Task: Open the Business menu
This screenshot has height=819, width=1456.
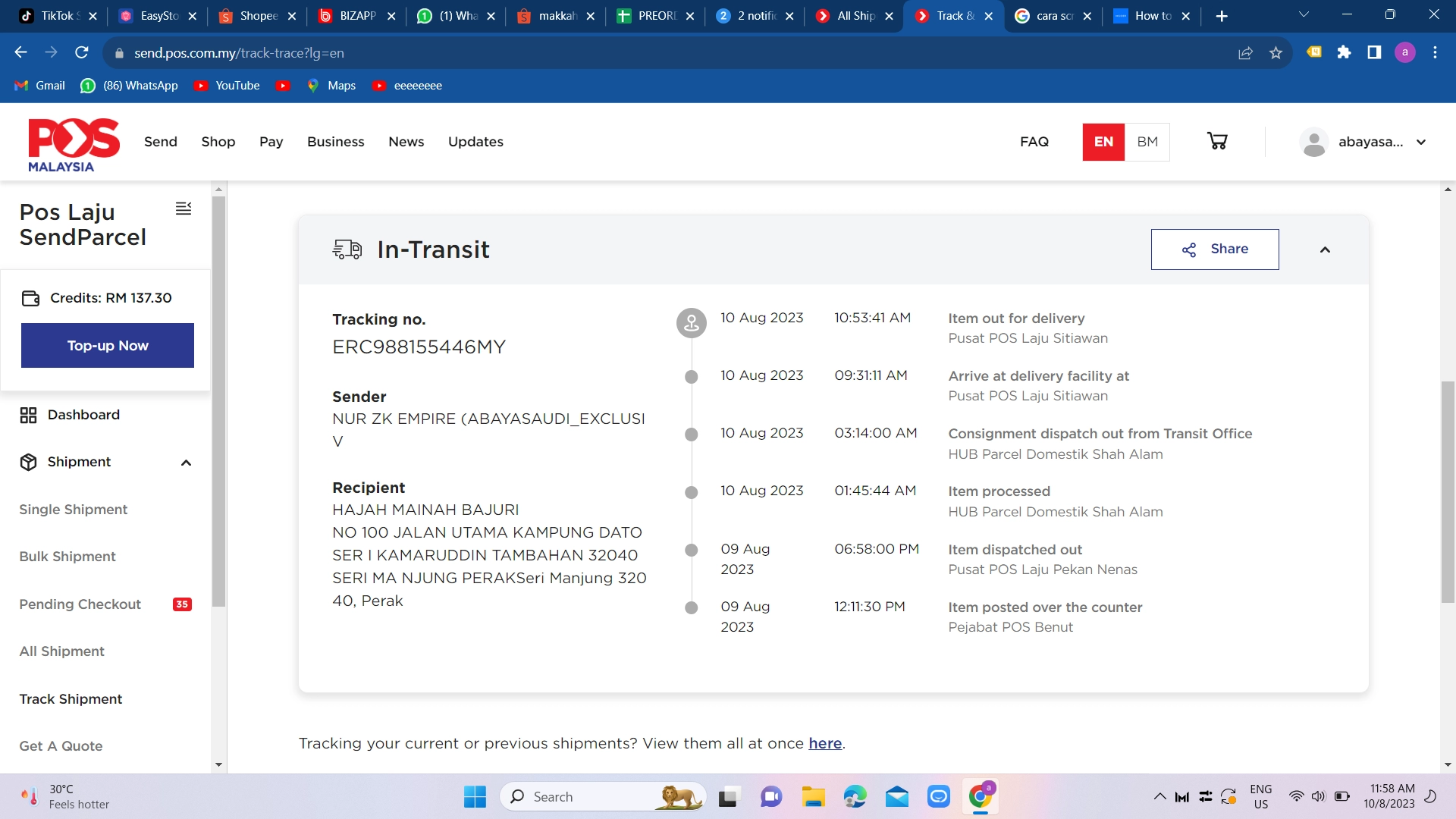Action: coord(336,142)
